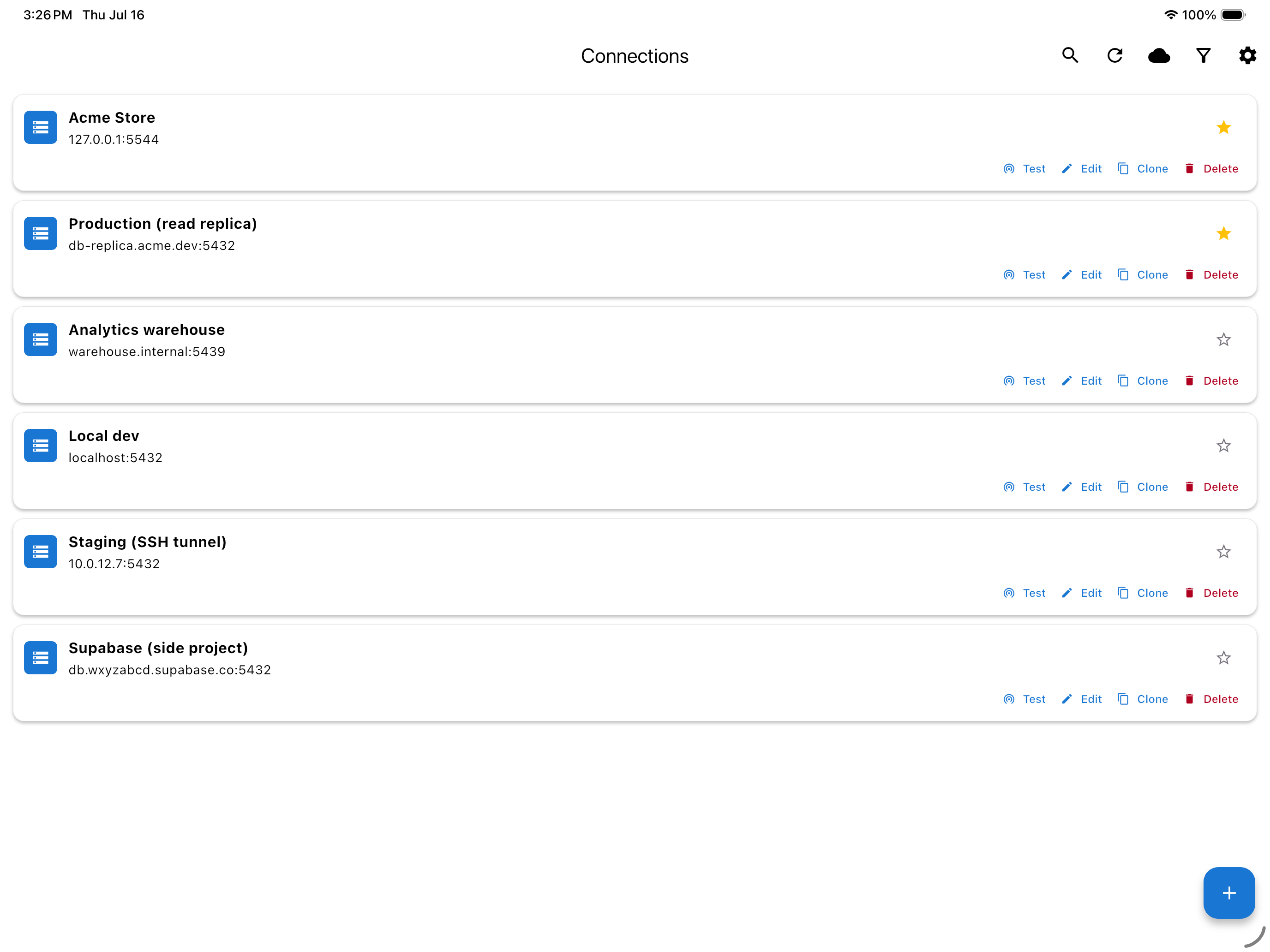The width and height of the screenshot is (1270, 952).
Task: Add a new connection with plus button
Action: point(1228,892)
